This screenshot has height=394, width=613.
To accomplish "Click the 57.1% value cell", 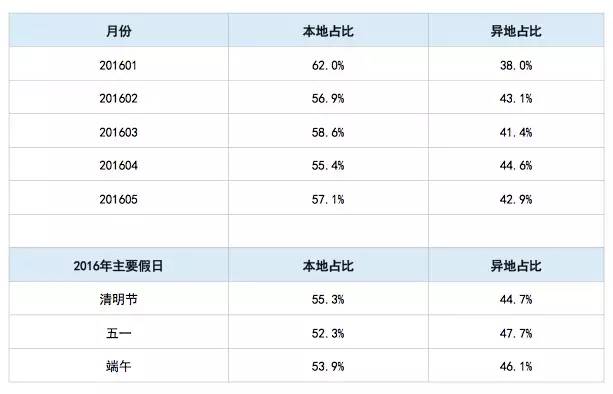I will tap(328, 199).
